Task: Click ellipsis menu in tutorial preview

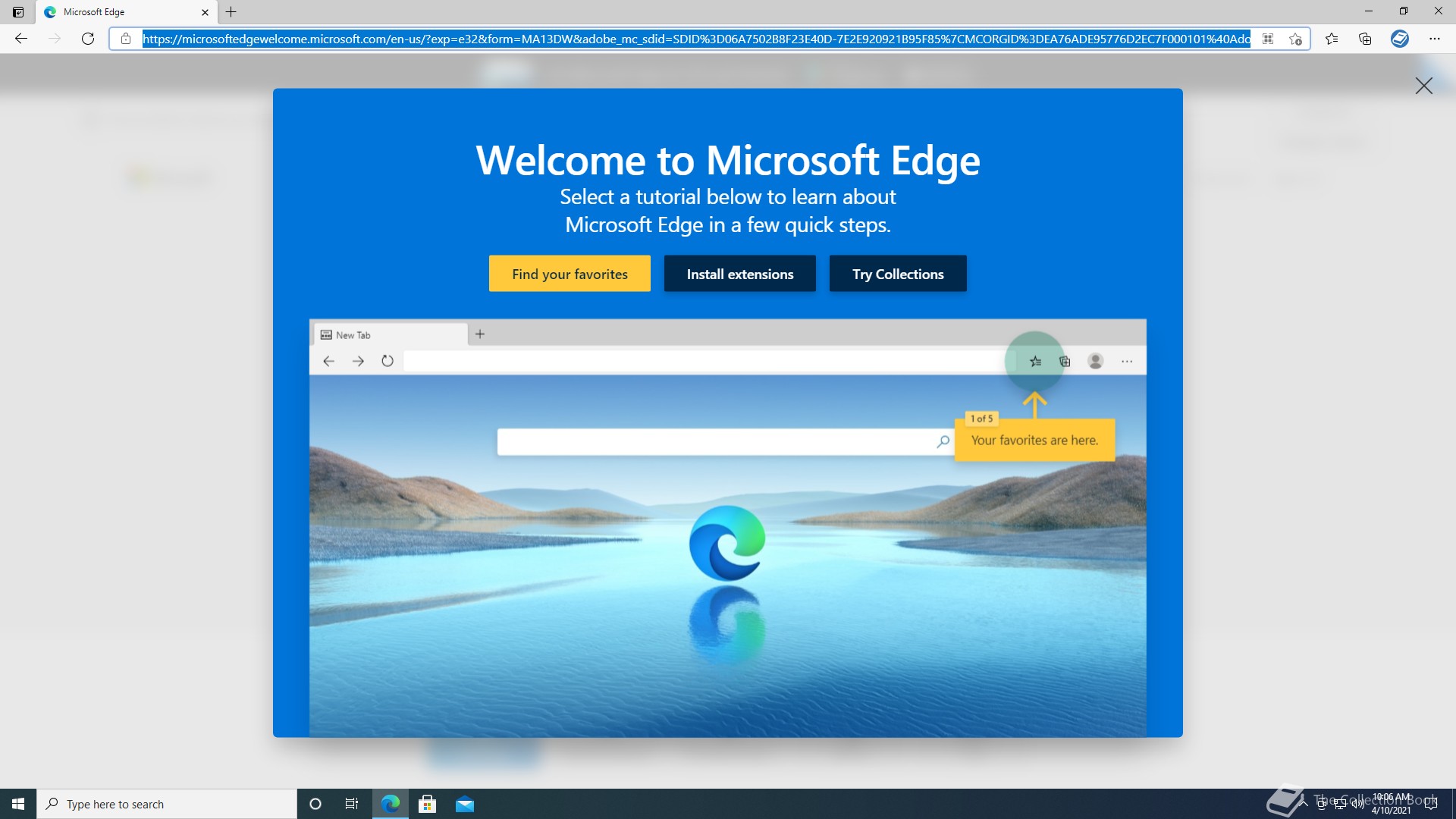Action: pos(1127,362)
